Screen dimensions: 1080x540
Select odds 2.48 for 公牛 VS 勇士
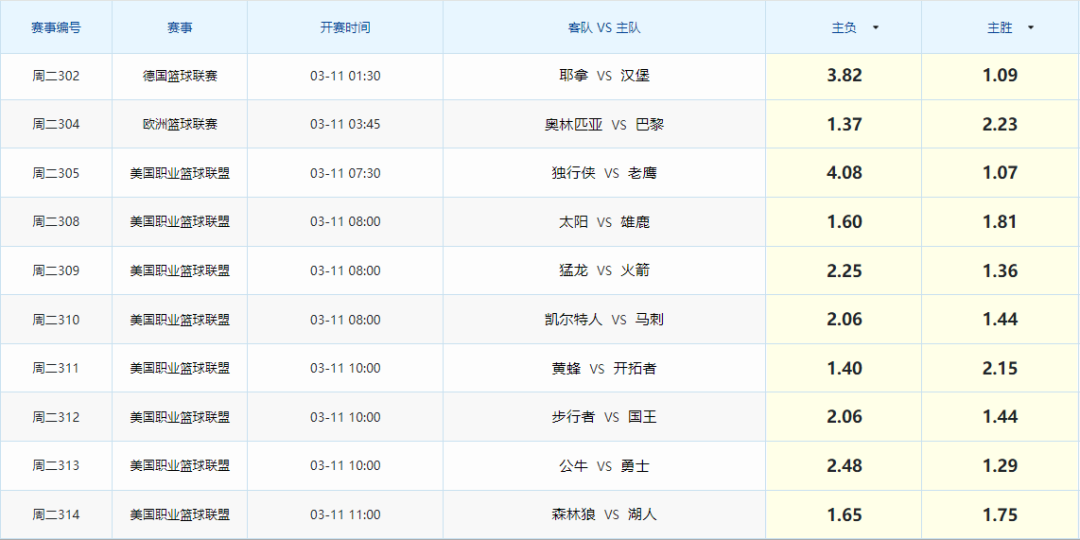coord(844,466)
